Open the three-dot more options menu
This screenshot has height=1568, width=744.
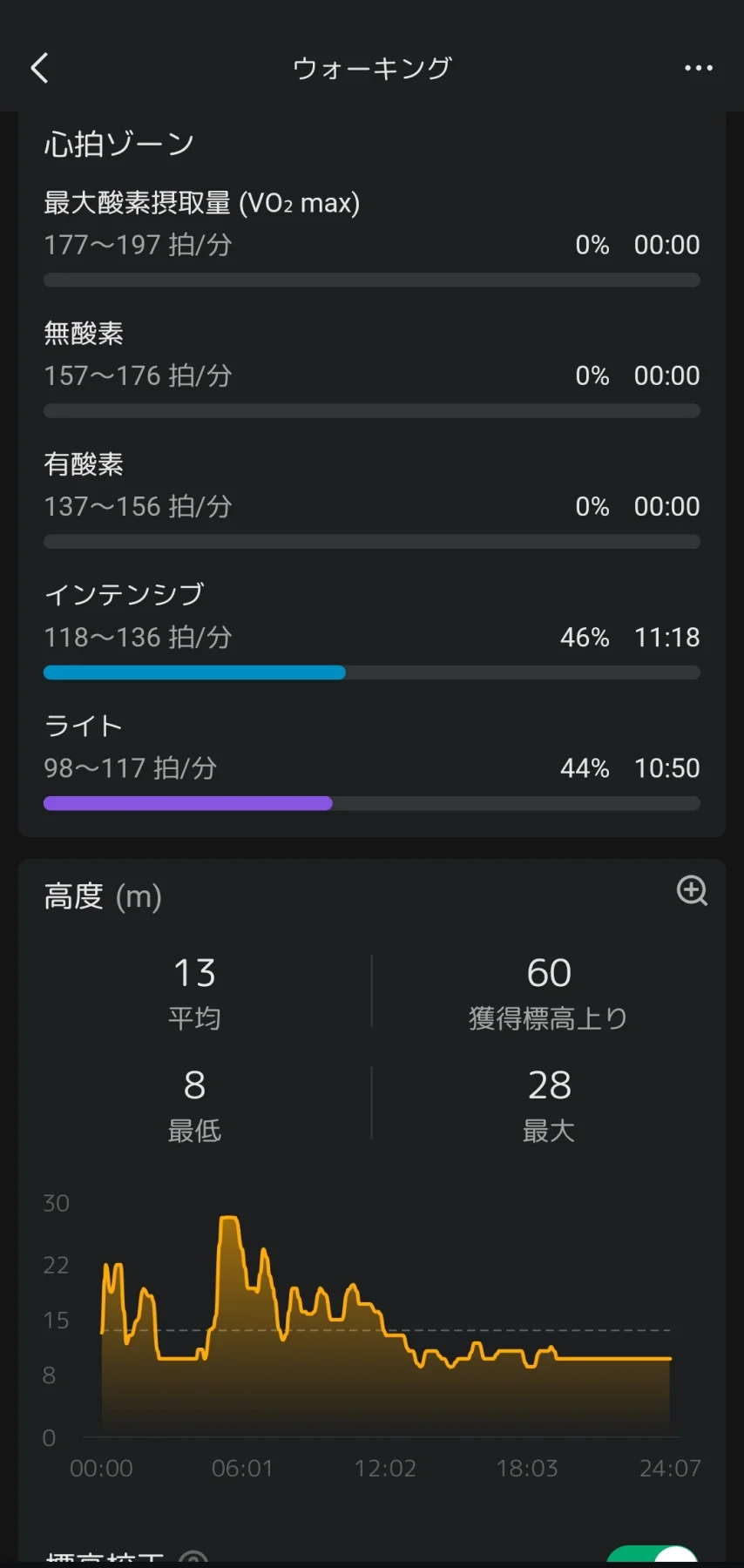point(698,68)
